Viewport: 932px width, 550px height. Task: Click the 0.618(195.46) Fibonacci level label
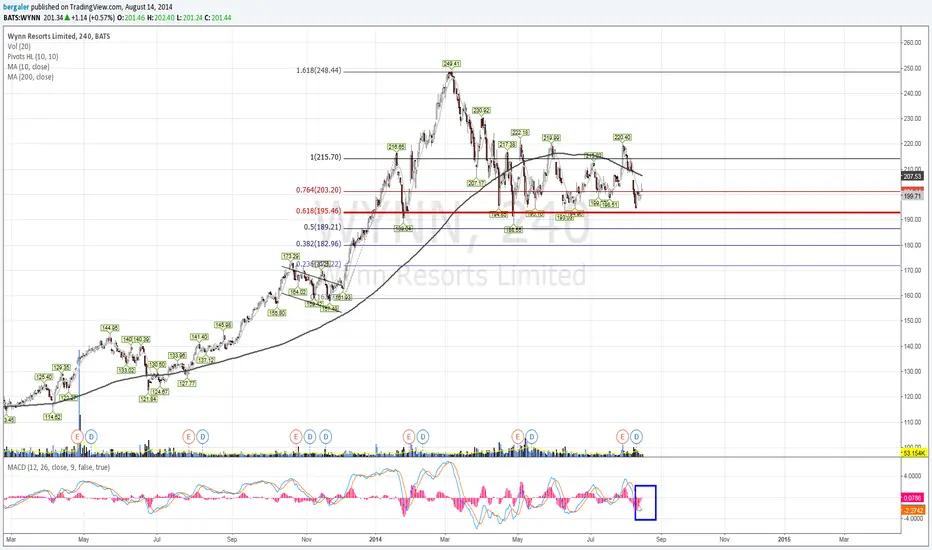319,211
